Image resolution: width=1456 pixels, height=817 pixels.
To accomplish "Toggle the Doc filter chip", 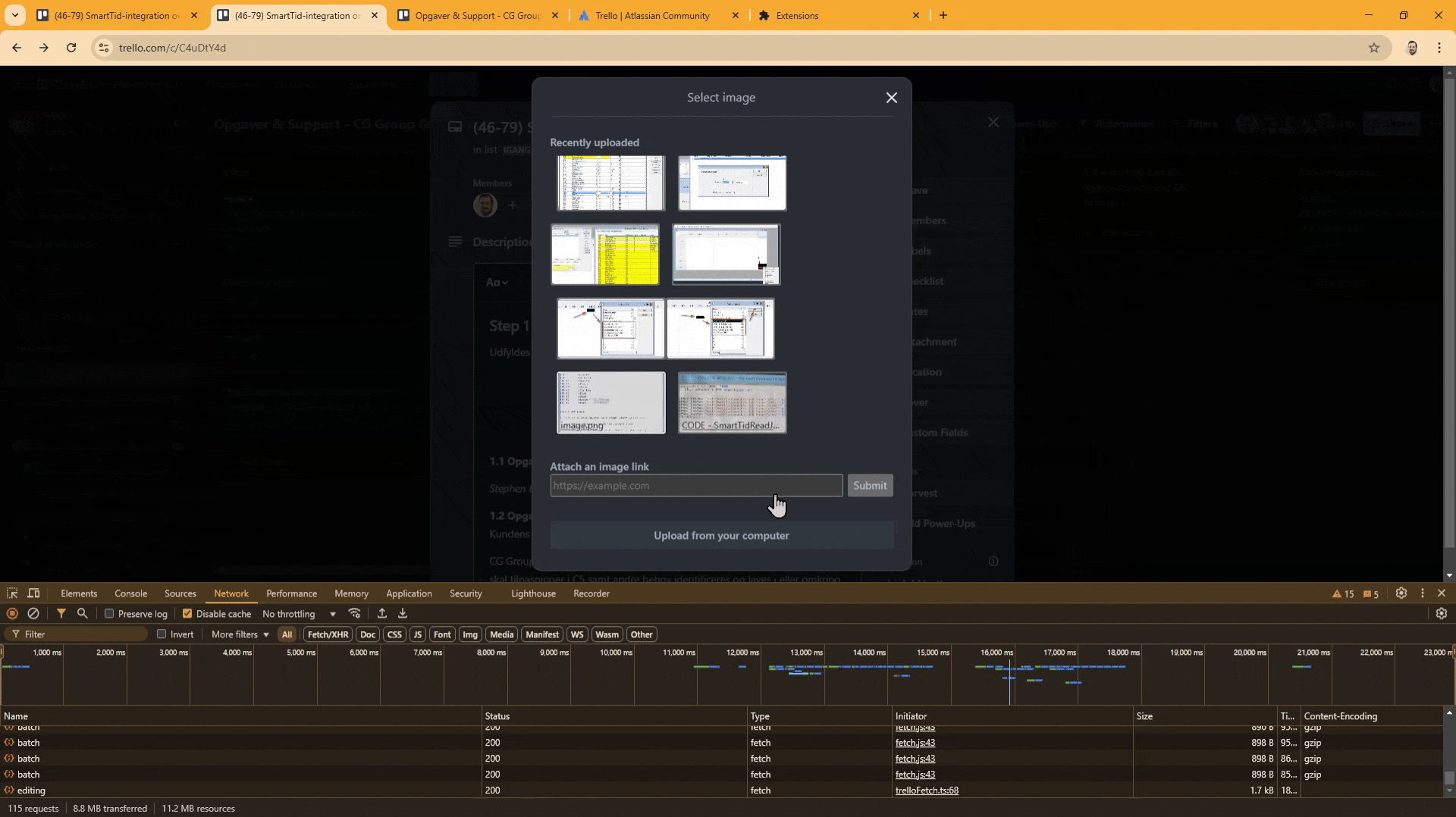I will (368, 634).
